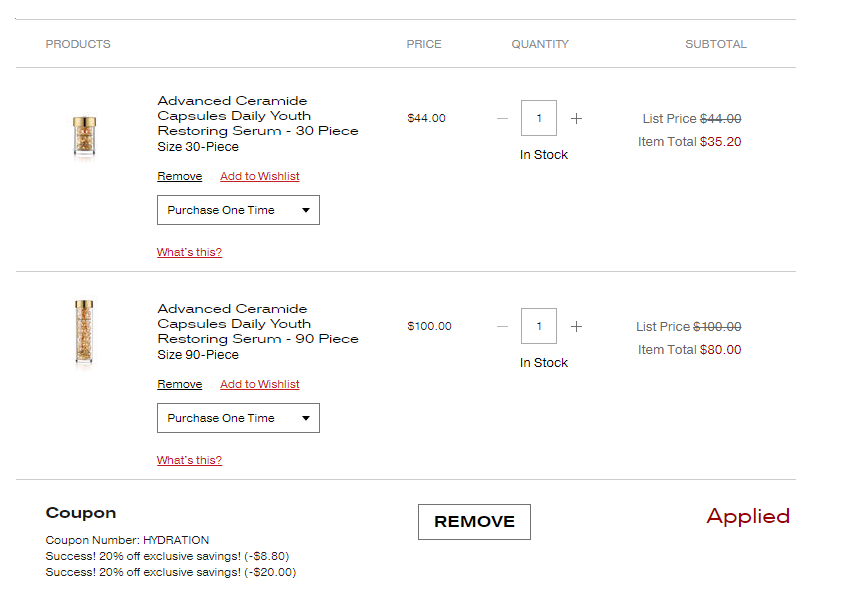Open the 30 Piece serum product title
Image resolution: width=841 pixels, height=594 pixels.
257,115
